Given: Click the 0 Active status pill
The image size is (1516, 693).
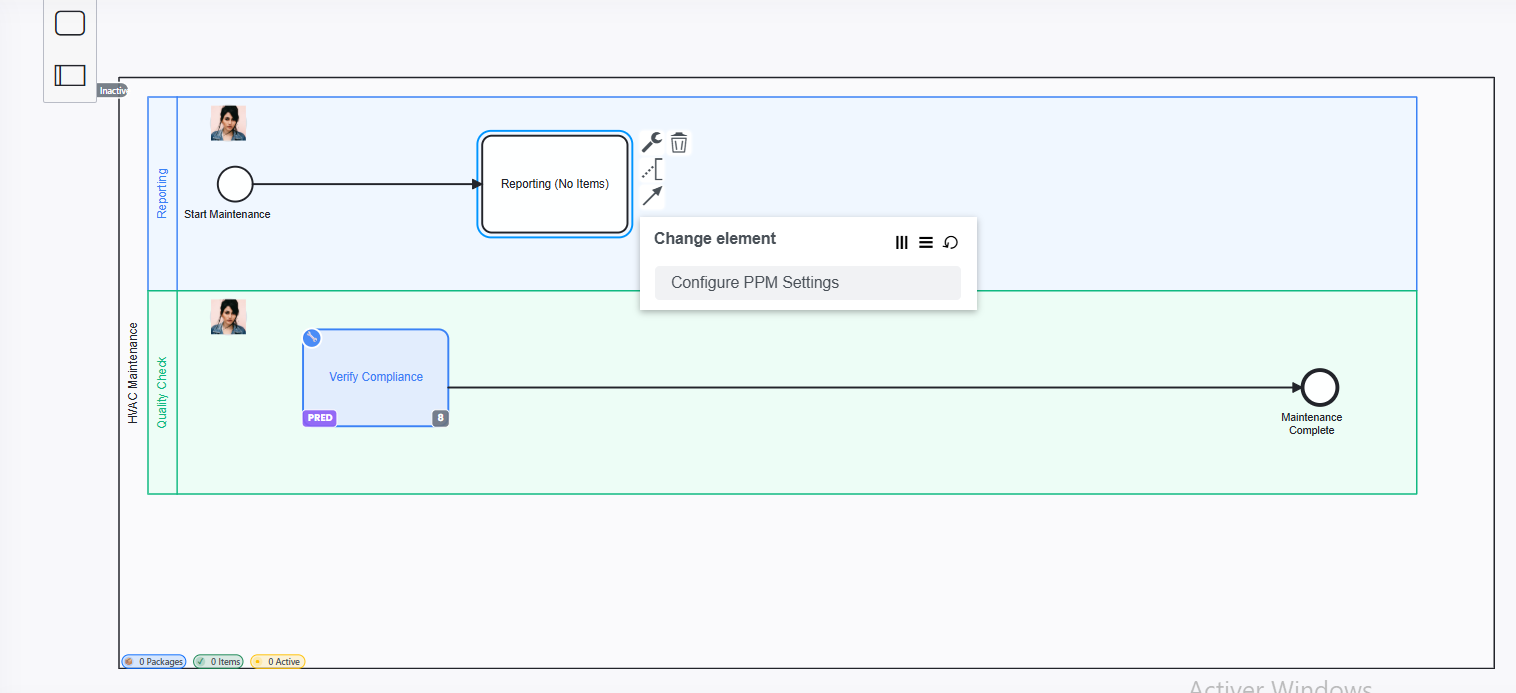Looking at the screenshot, I should [x=278, y=662].
